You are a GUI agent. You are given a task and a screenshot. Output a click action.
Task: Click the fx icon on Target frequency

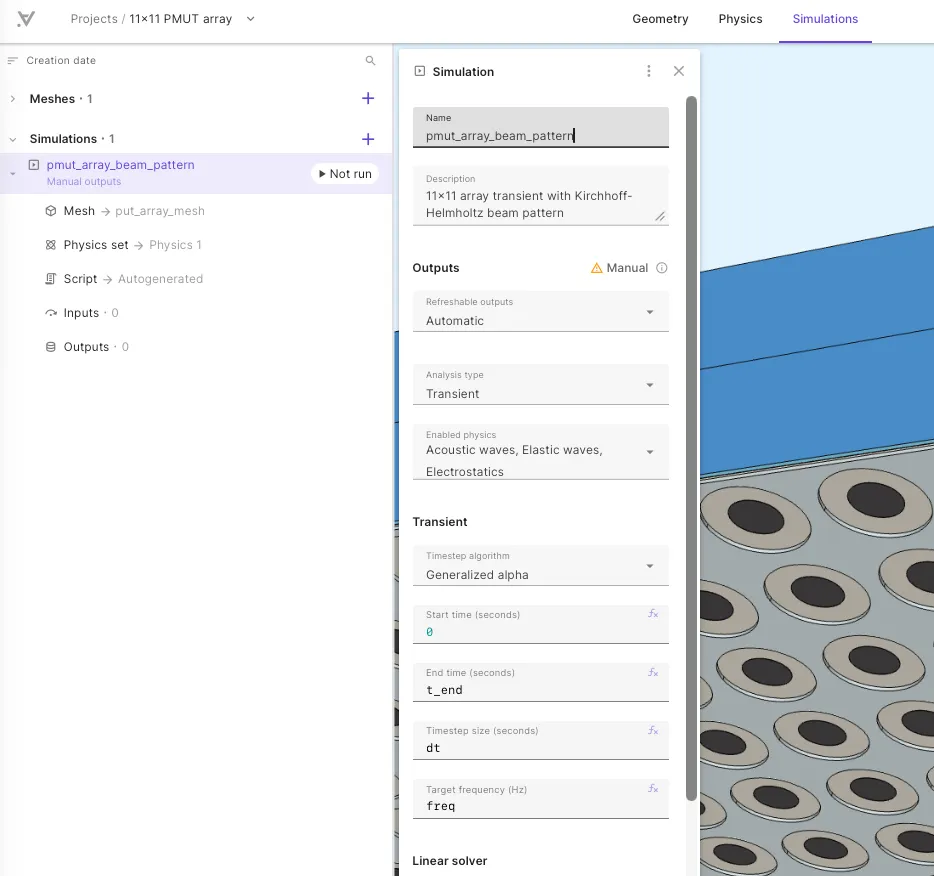(x=653, y=788)
